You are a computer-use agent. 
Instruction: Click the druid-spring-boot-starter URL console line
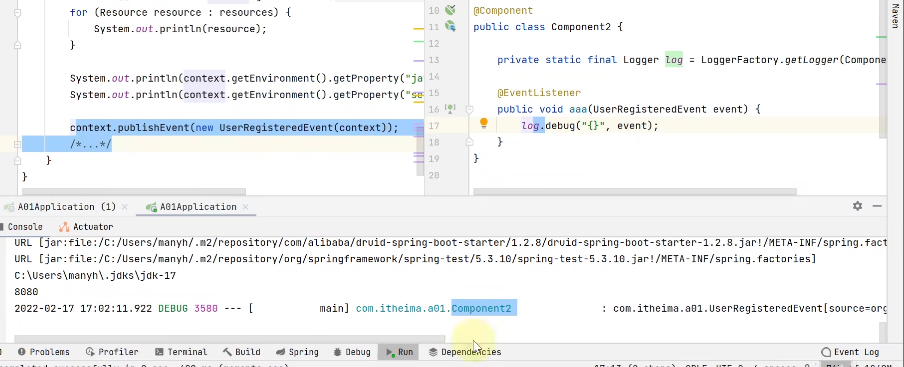[450, 243]
